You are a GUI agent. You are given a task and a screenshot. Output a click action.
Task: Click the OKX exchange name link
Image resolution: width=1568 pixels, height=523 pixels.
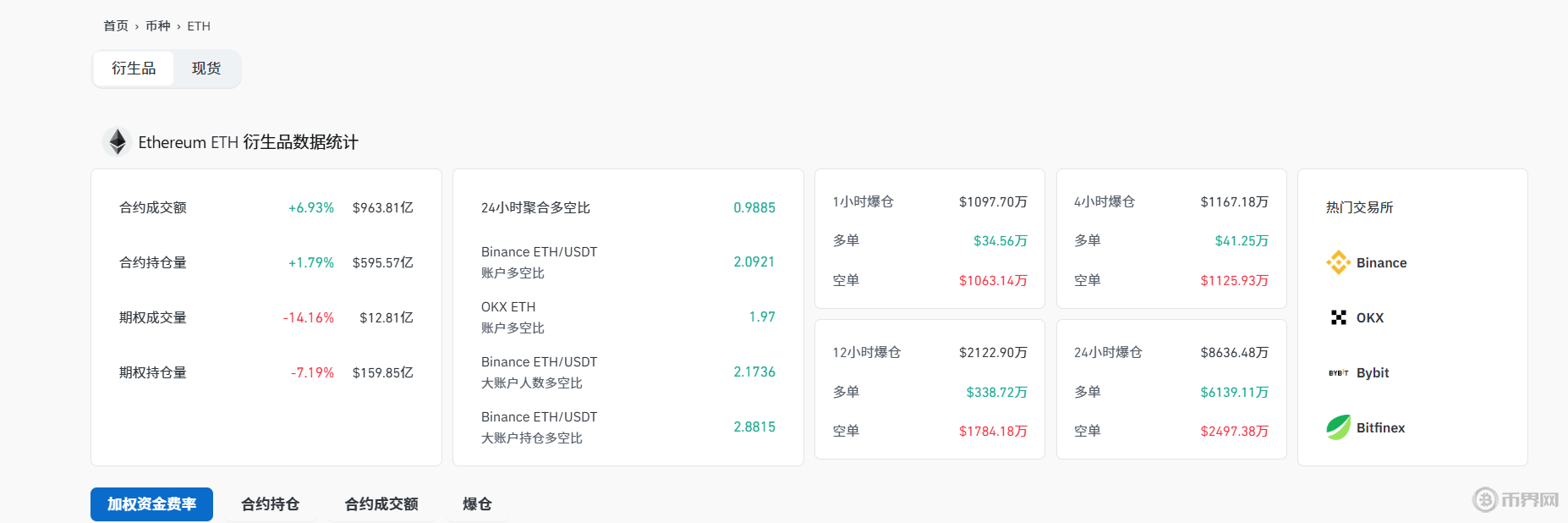click(x=1370, y=318)
